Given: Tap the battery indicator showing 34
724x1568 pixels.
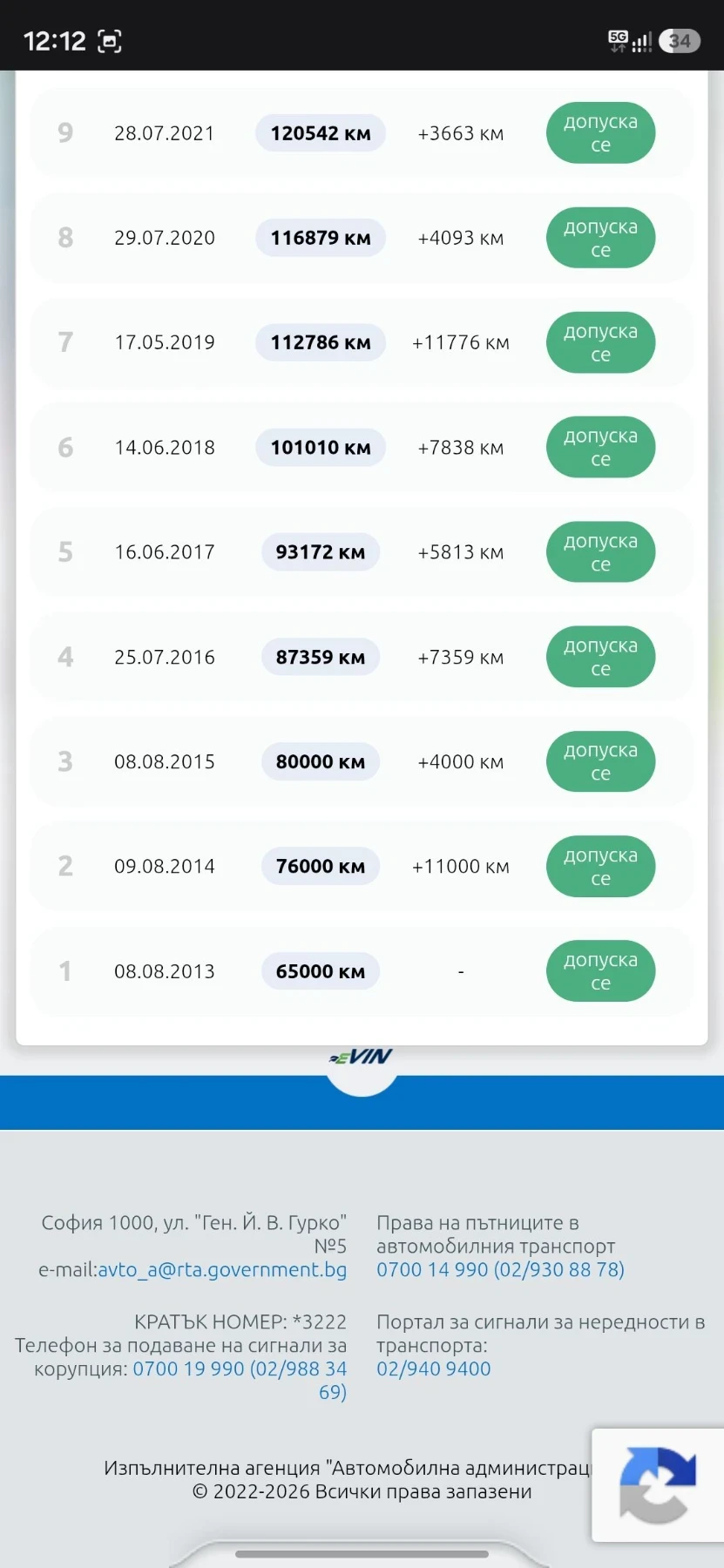Looking at the screenshot, I should 680,41.
